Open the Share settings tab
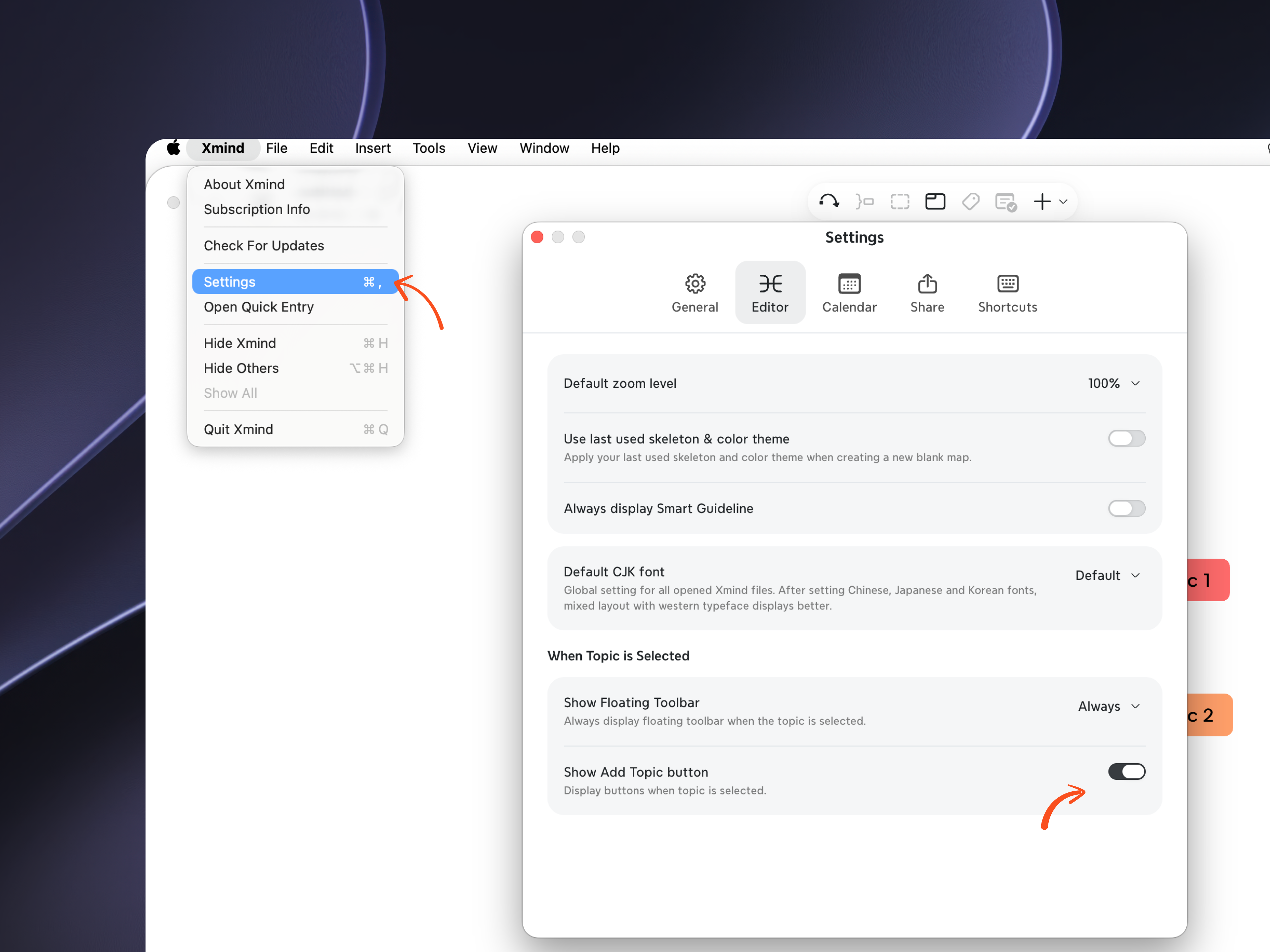The image size is (1270, 952). [x=927, y=293]
